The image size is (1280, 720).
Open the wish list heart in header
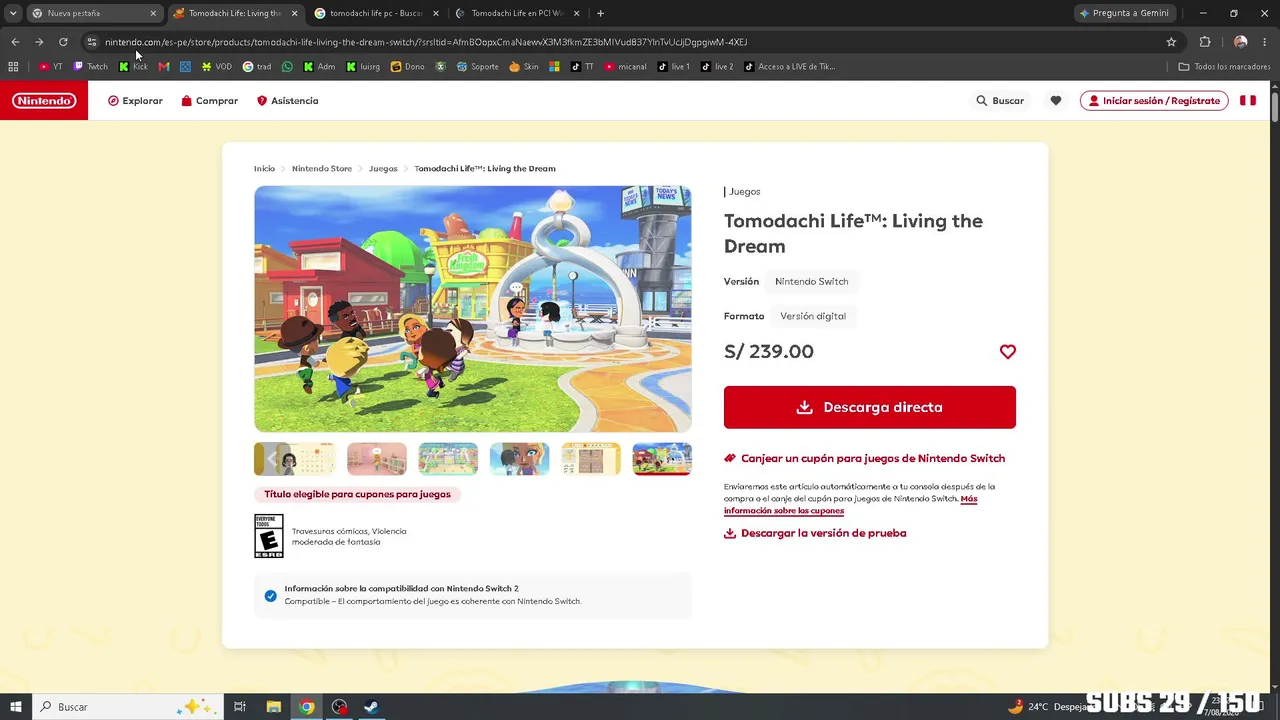(1055, 101)
